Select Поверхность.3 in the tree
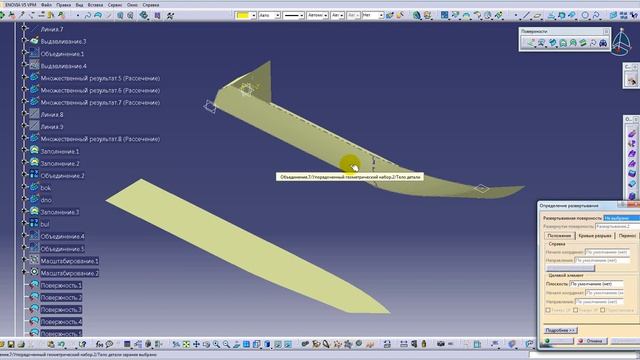The image size is (640, 360). click(61, 310)
